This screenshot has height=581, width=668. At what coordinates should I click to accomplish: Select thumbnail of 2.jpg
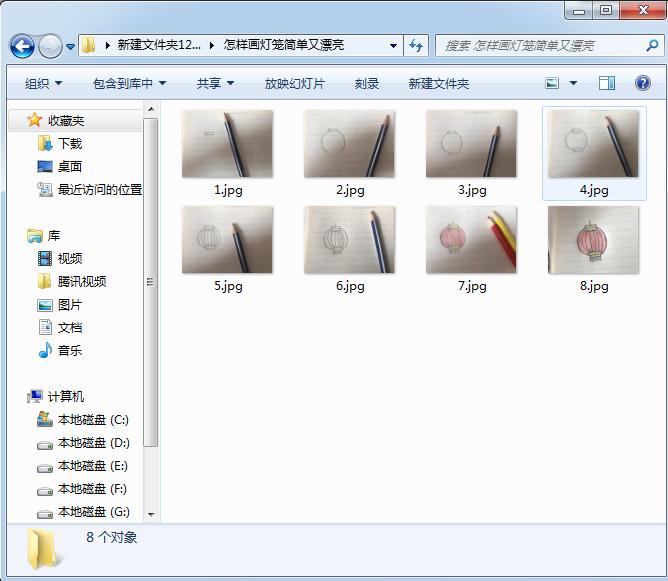(x=349, y=144)
